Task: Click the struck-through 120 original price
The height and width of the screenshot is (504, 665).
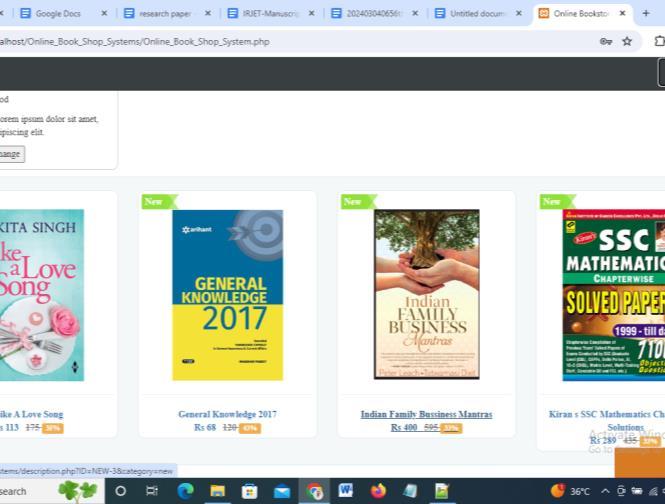Action: tap(230, 427)
